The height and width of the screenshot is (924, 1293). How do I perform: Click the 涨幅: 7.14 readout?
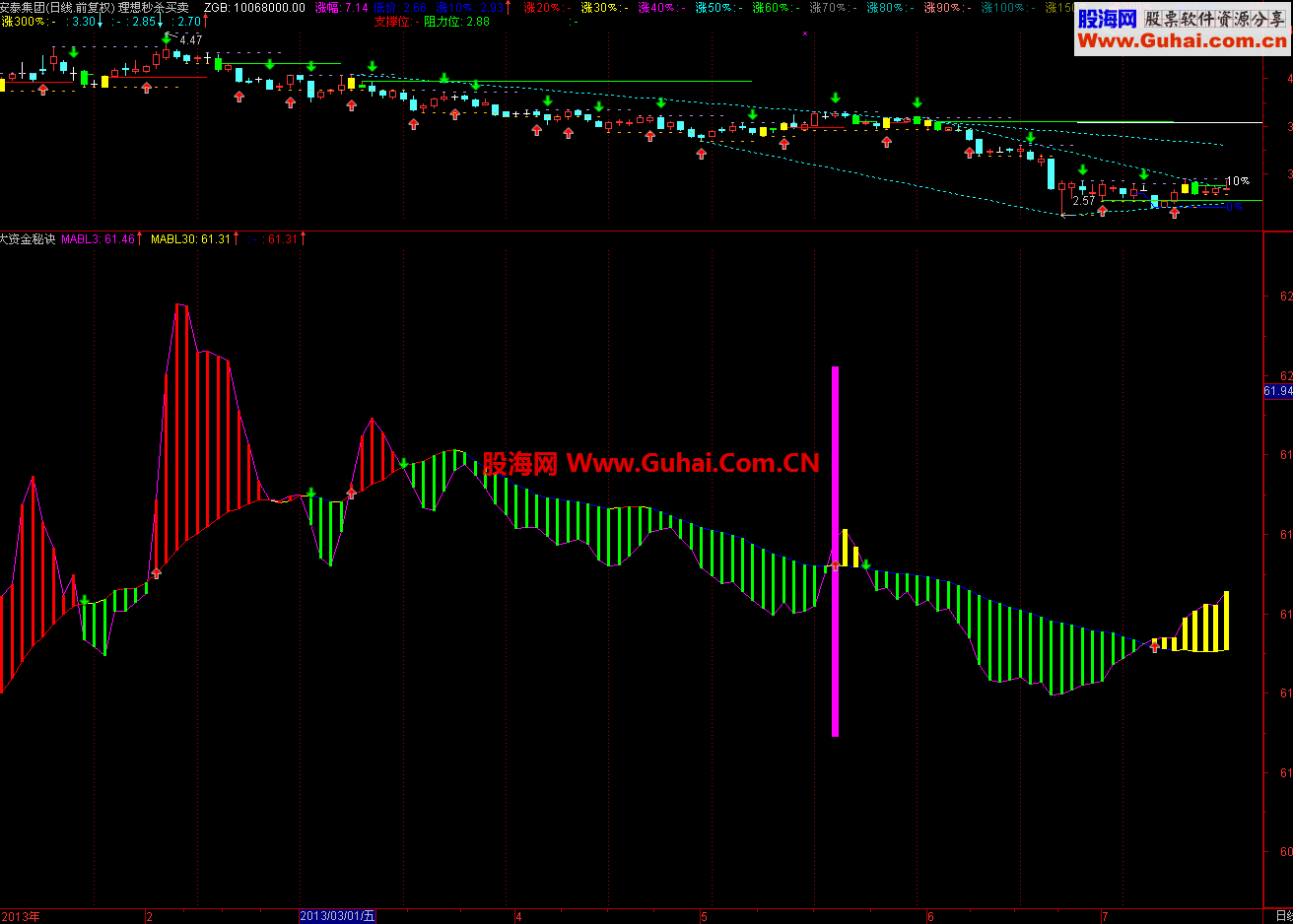point(341,7)
